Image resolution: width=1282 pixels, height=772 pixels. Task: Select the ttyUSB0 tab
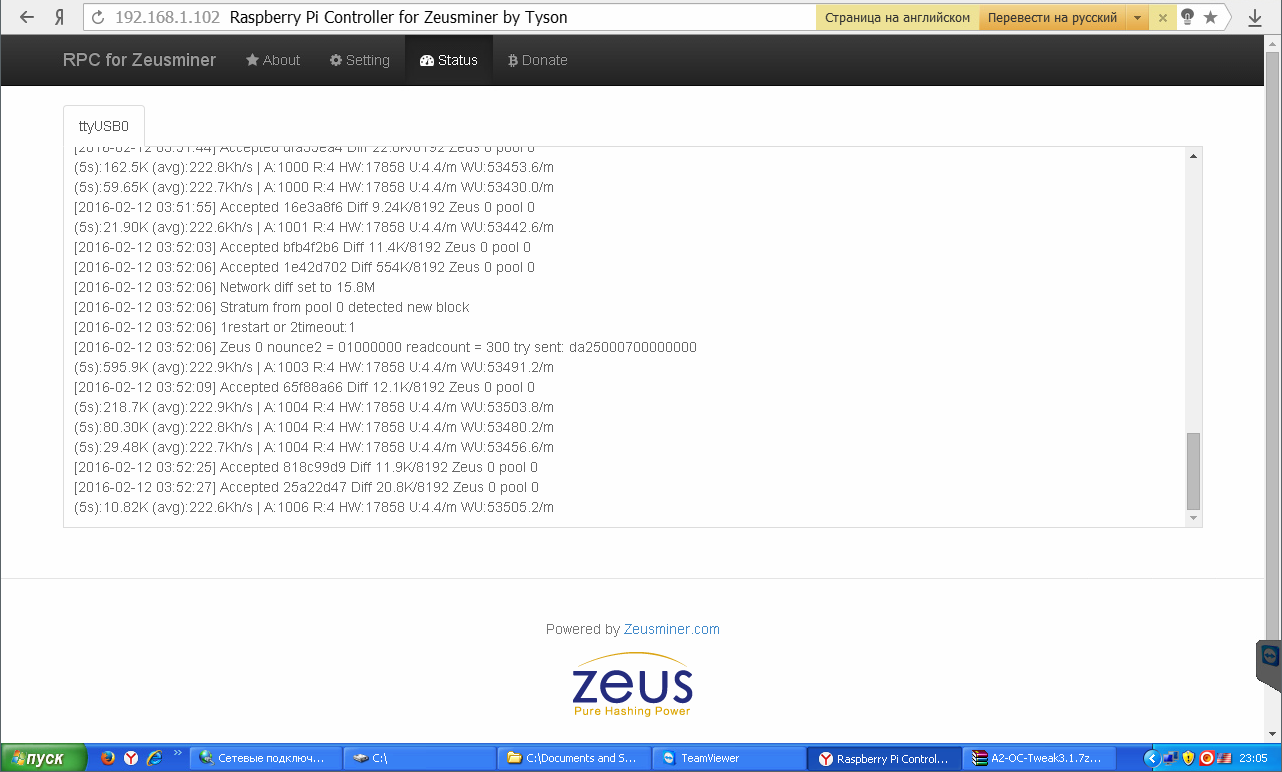(104, 126)
